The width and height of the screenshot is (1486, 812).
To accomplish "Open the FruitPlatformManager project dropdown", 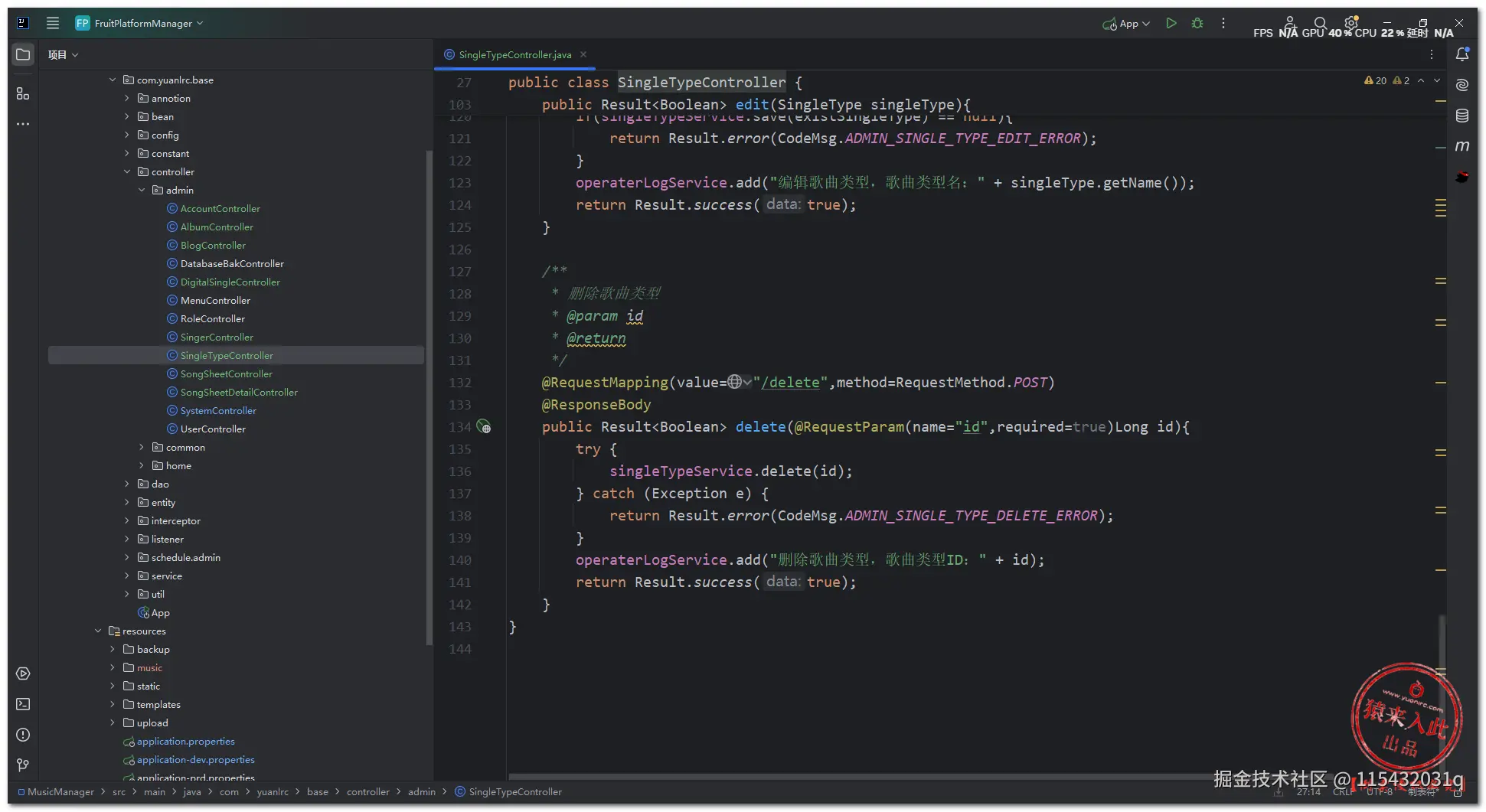I will 141,24.
